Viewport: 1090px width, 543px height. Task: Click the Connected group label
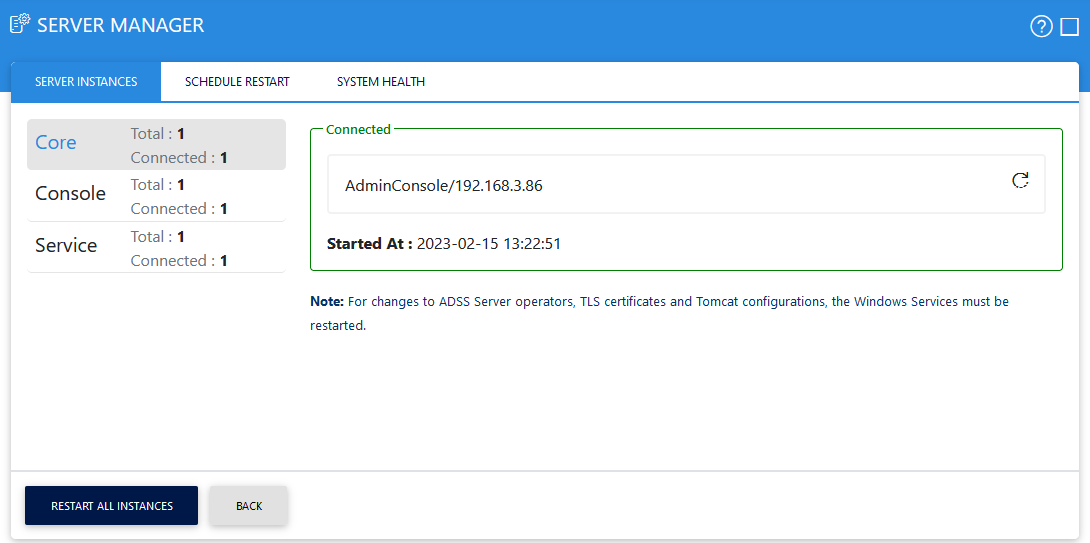click(358, 129)
